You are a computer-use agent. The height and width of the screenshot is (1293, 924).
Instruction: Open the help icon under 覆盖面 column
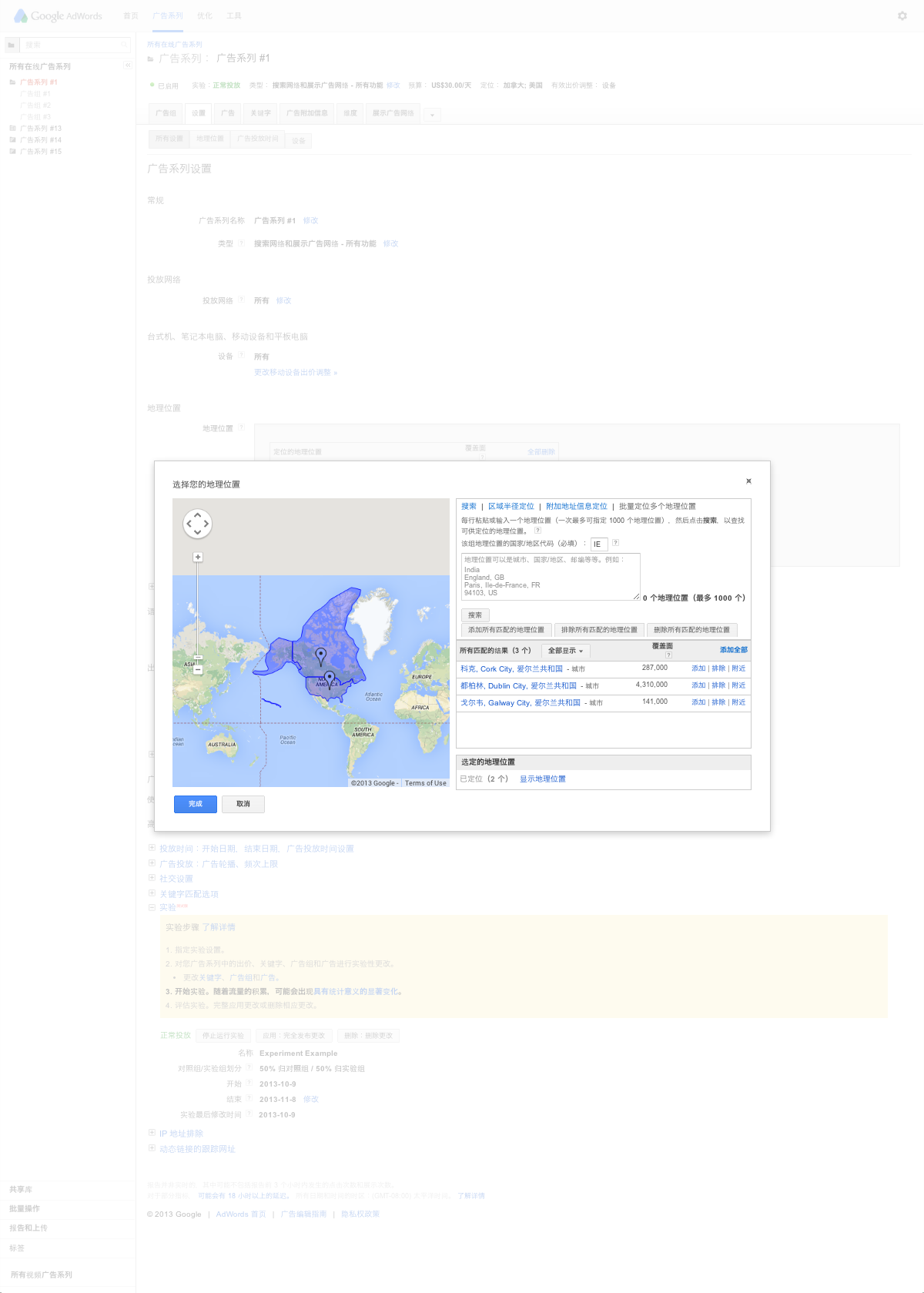point(668,655)
